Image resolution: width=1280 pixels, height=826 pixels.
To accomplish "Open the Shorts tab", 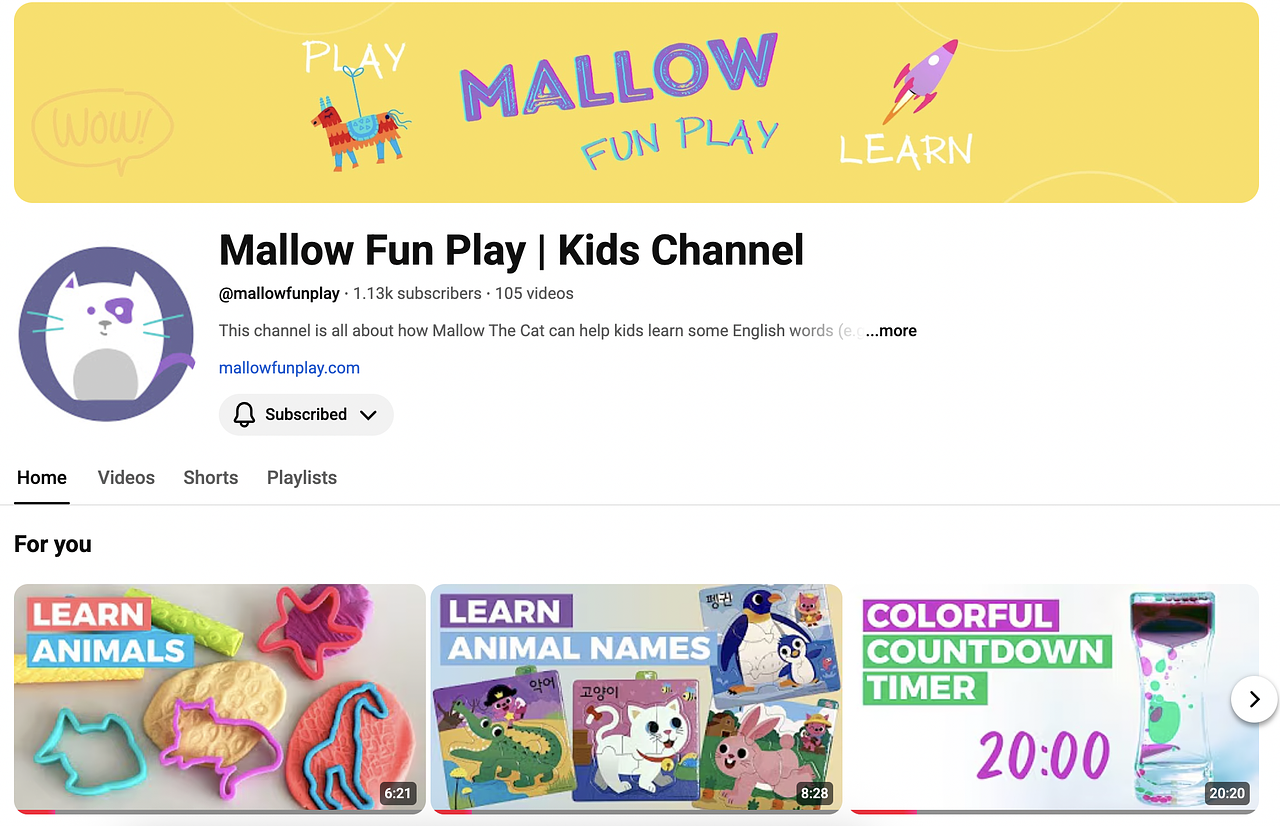I will 210,478.
